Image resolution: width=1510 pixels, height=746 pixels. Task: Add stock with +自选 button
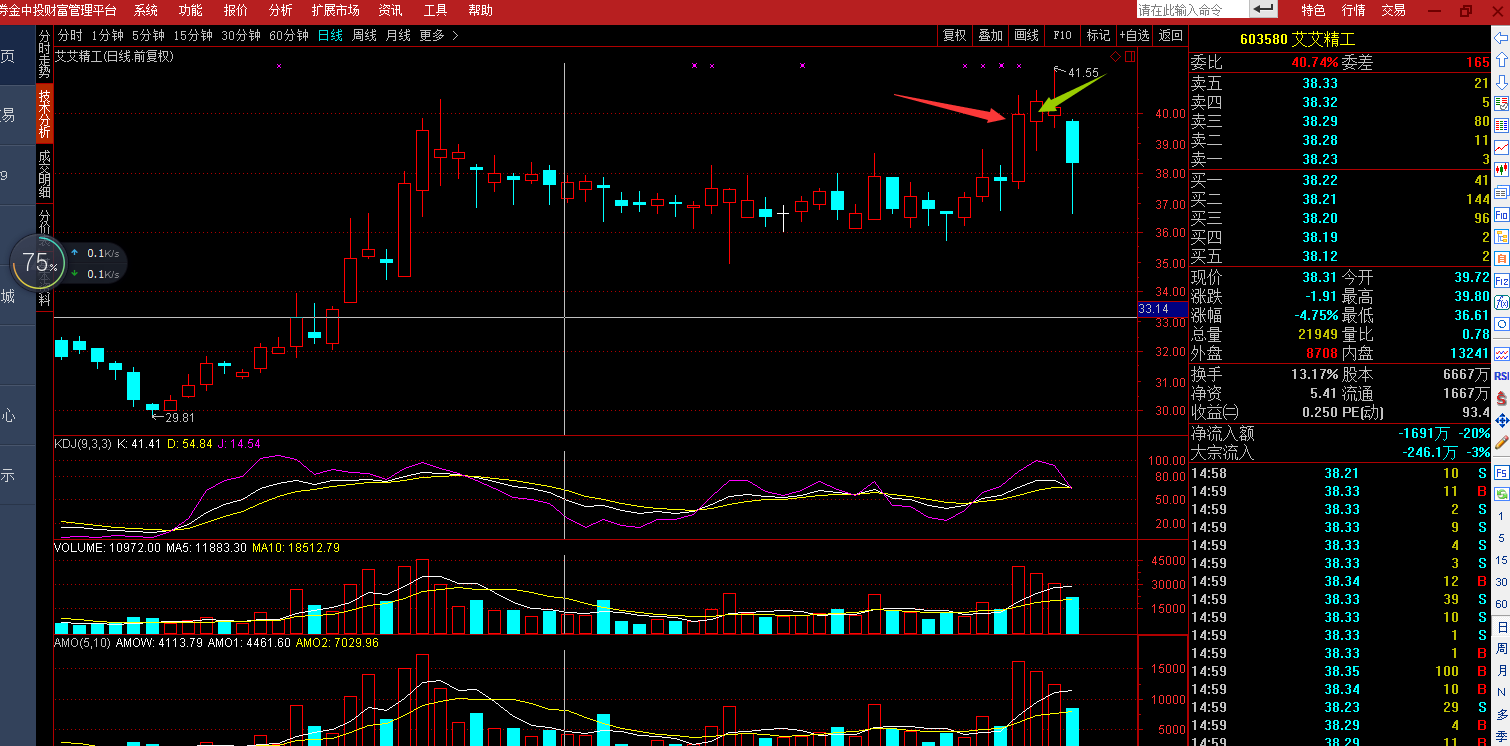tap(1135, 35)
